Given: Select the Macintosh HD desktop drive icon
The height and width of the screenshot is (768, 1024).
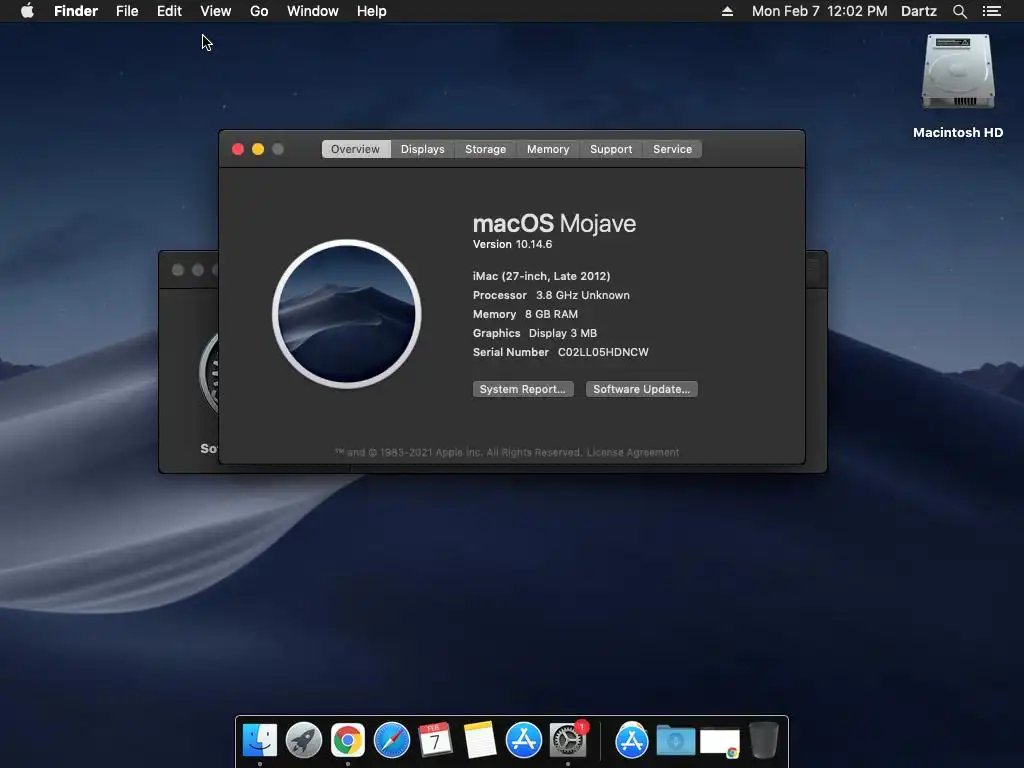Looking at the screenshot, I should pos(958,72).
